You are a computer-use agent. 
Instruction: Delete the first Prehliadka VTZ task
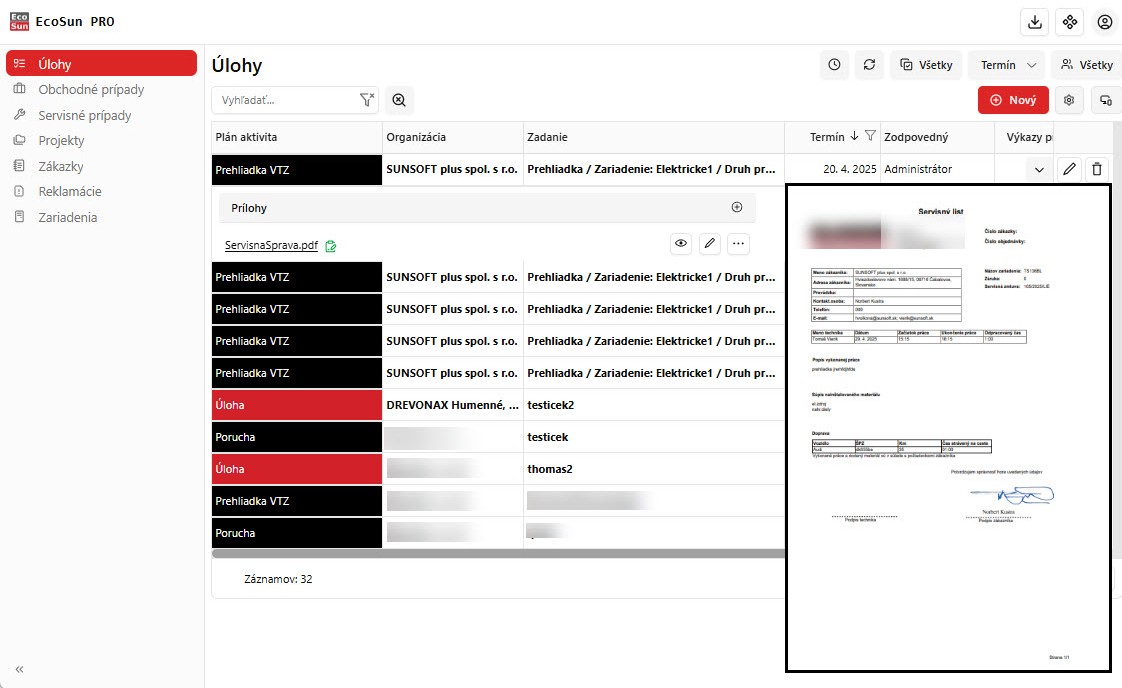coord(1097,170)
